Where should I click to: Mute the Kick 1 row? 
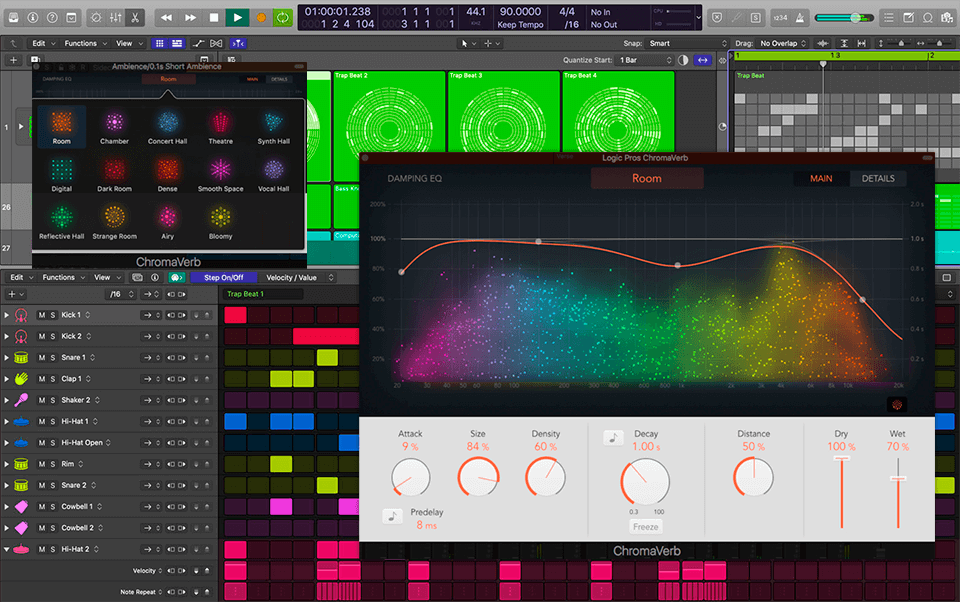pos(42,315)
